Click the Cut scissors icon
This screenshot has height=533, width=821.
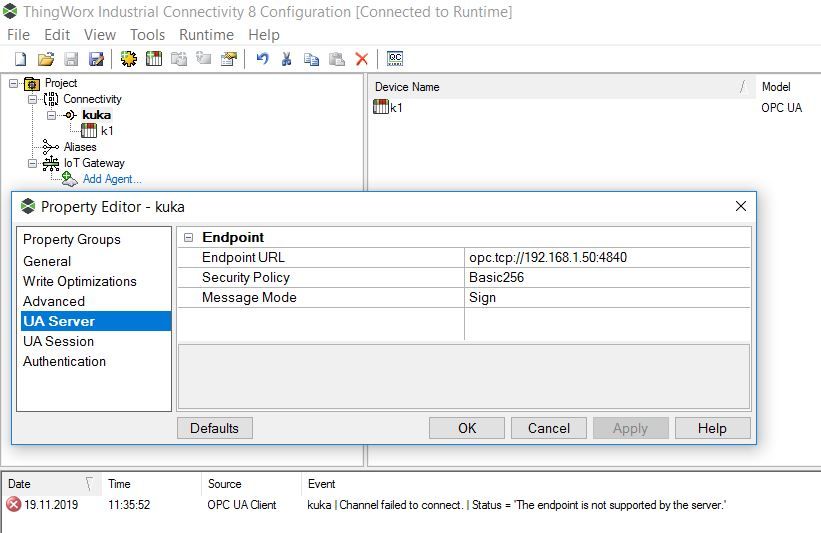tap(286, 59)
